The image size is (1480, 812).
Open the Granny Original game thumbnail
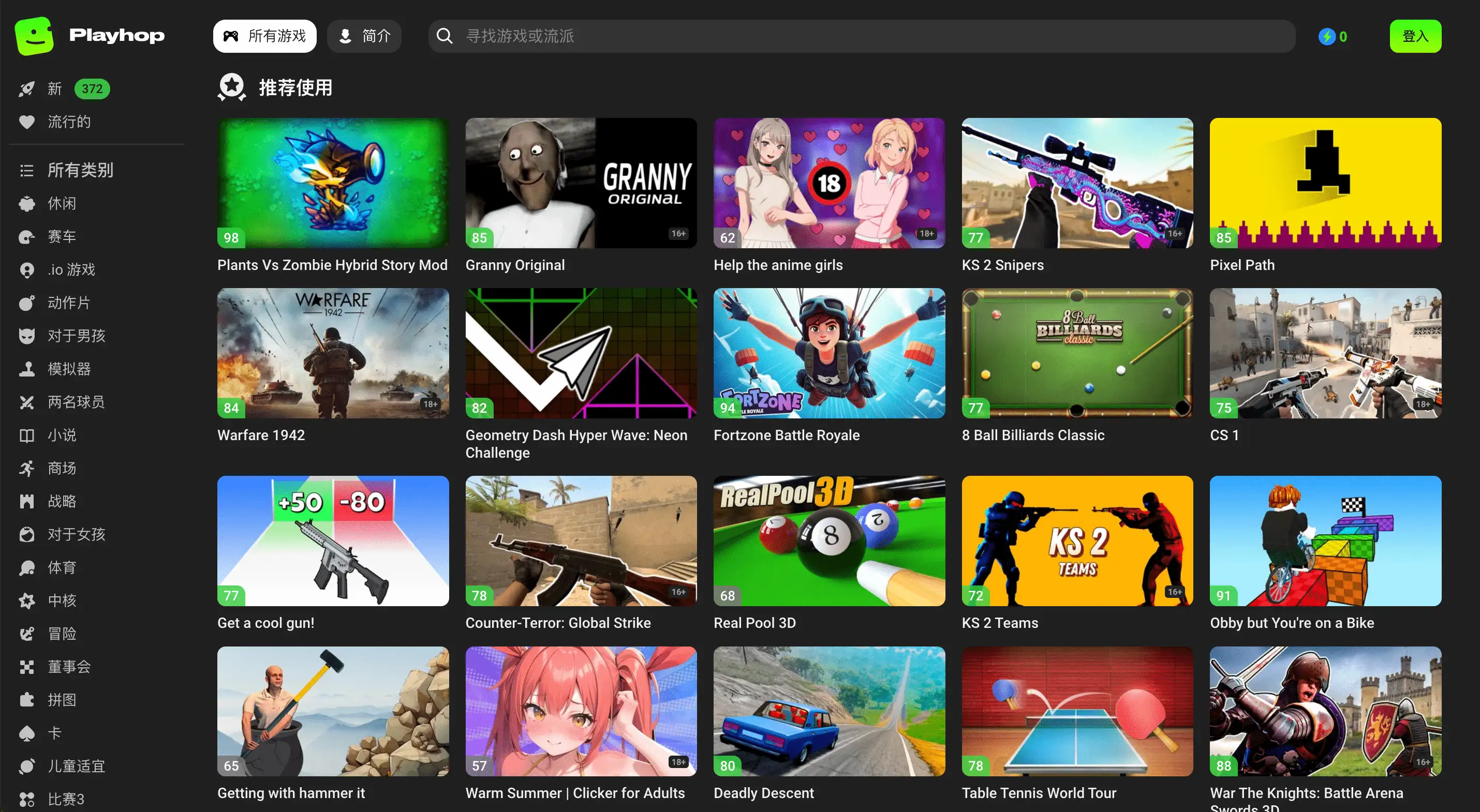pos(580,183)
